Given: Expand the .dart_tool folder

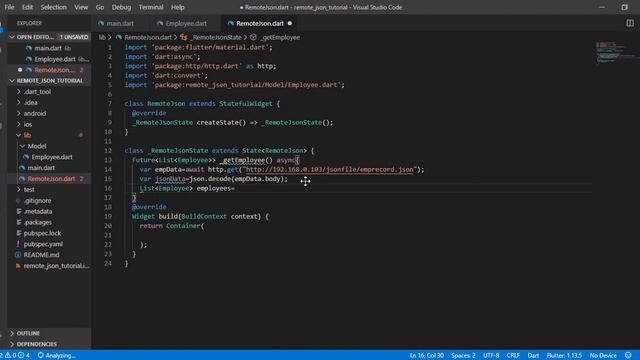Looking at the screenshot, I should pos(18,92).
